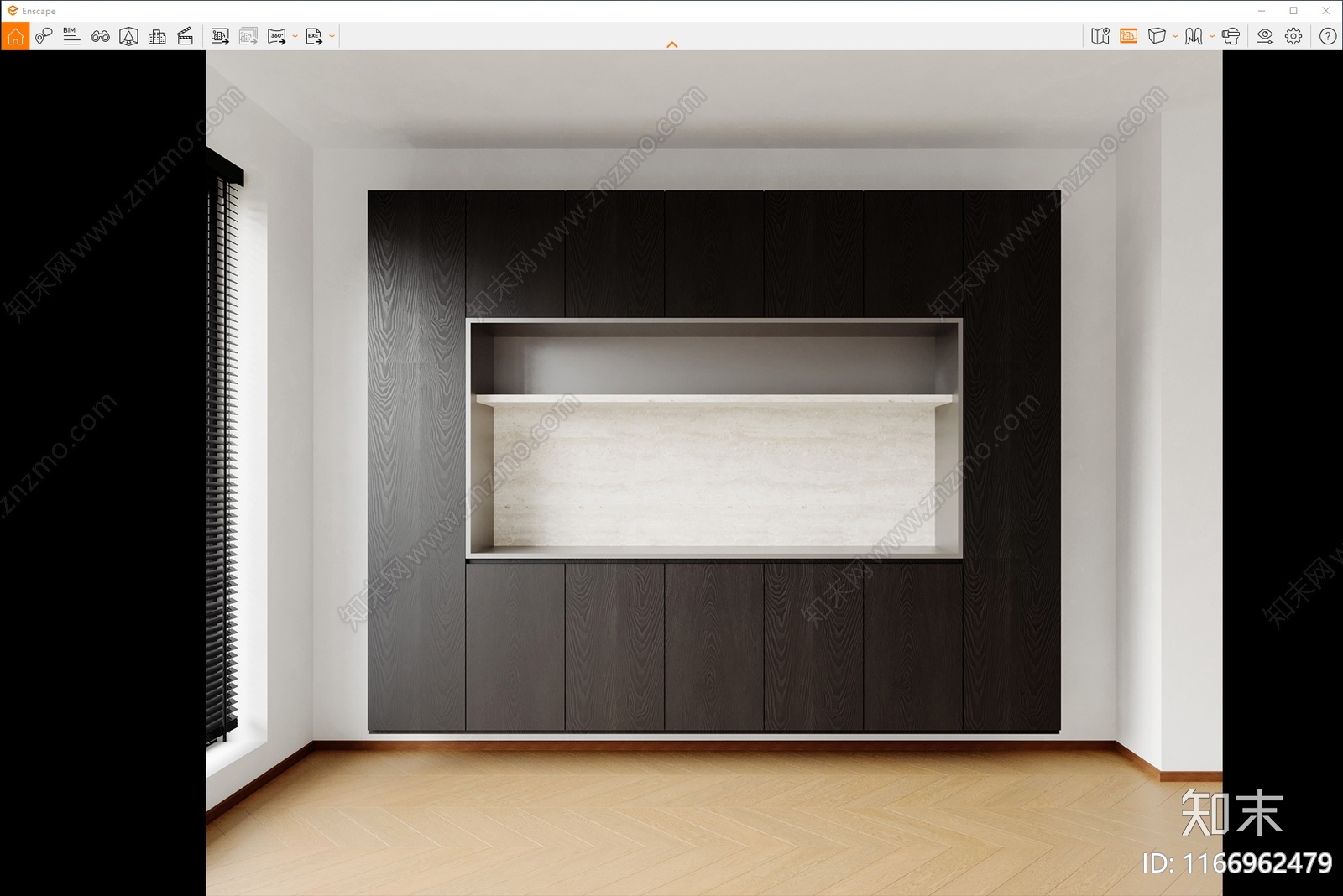
Task: Open the Video Editor clapperboard
Action: pyautogui.click(x=186, y=36)
